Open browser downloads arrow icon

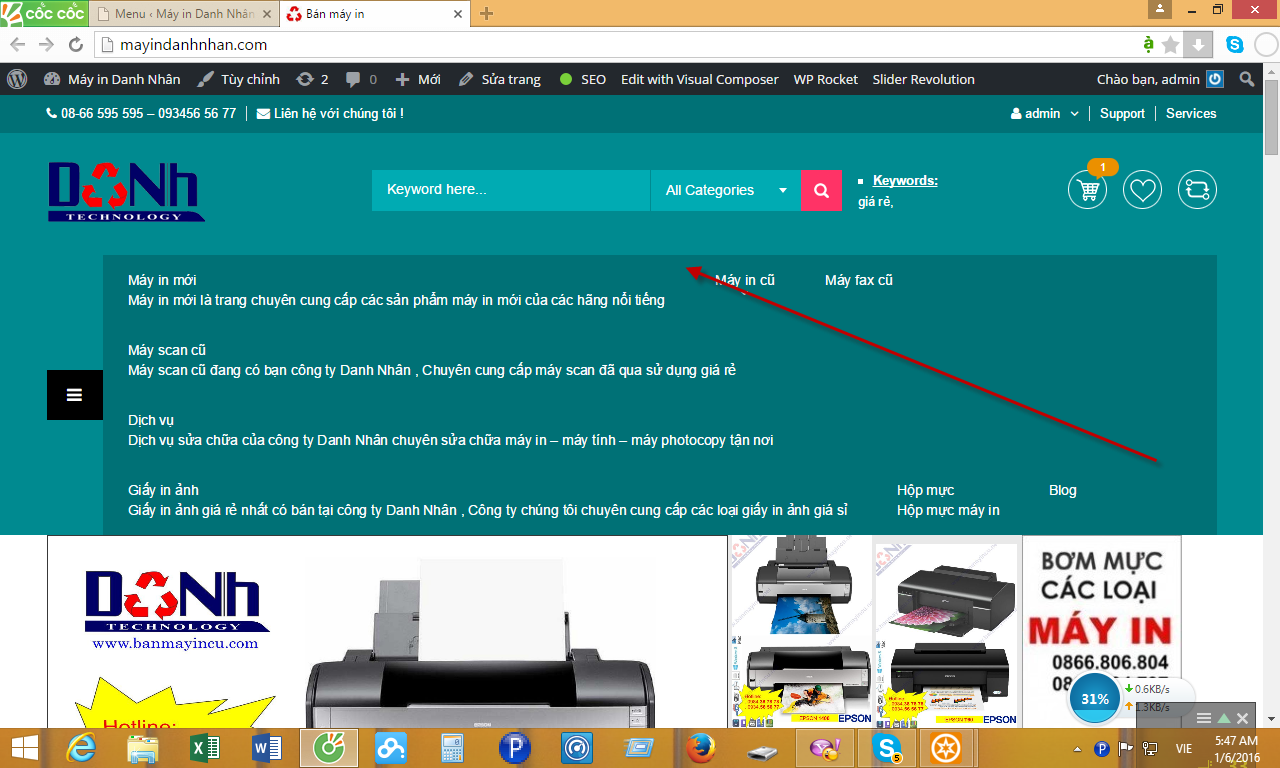[x=1198, y=44]
